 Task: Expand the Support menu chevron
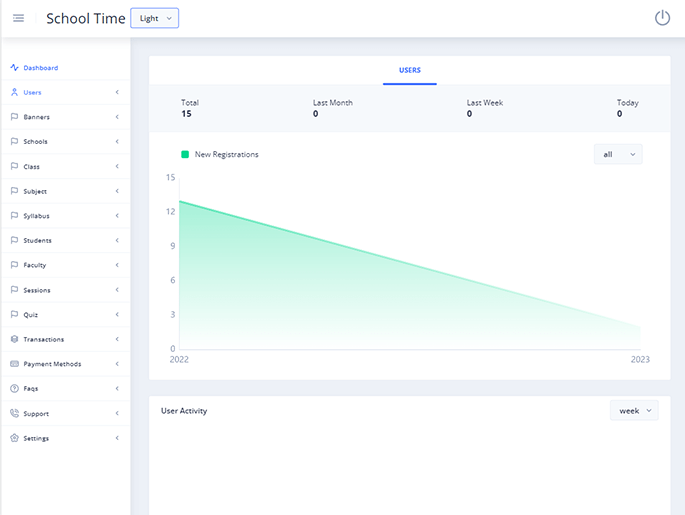pos(117,413)
